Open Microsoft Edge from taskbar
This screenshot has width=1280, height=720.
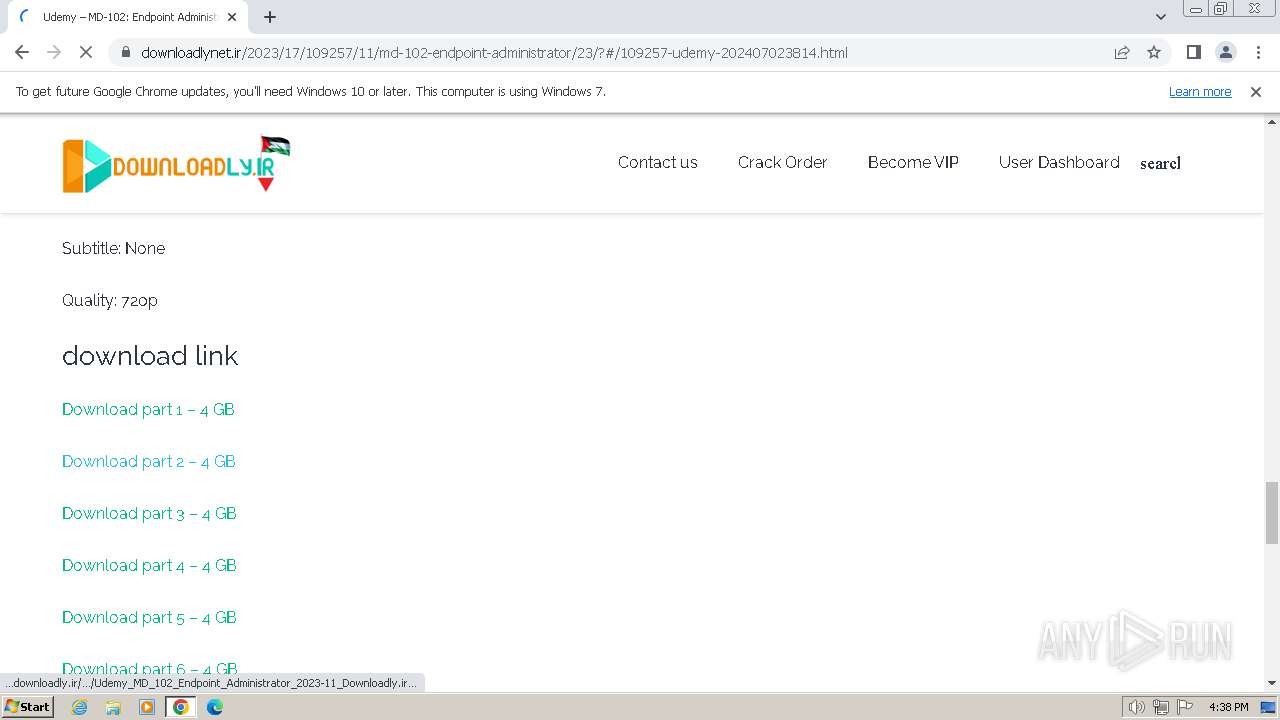pos(214,707)
